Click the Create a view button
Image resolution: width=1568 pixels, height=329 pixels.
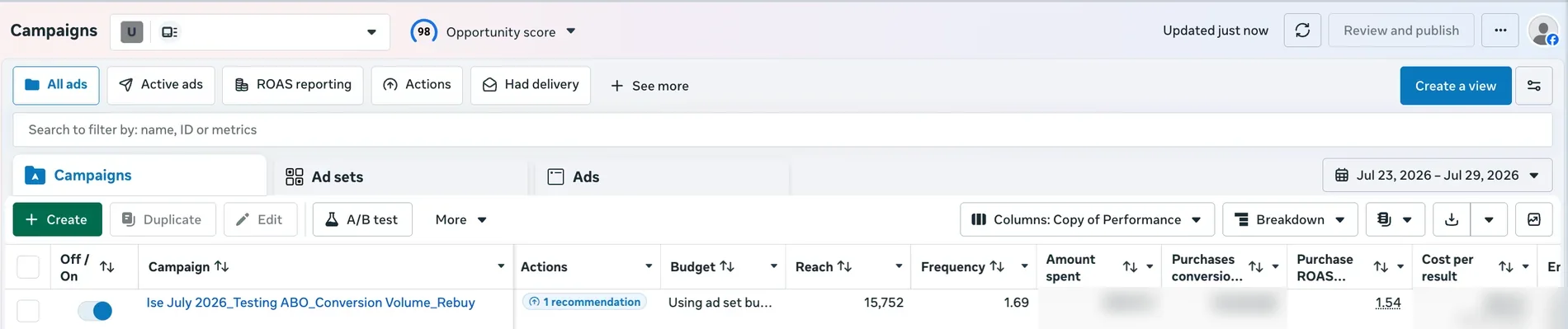[x=1456, y=86]
